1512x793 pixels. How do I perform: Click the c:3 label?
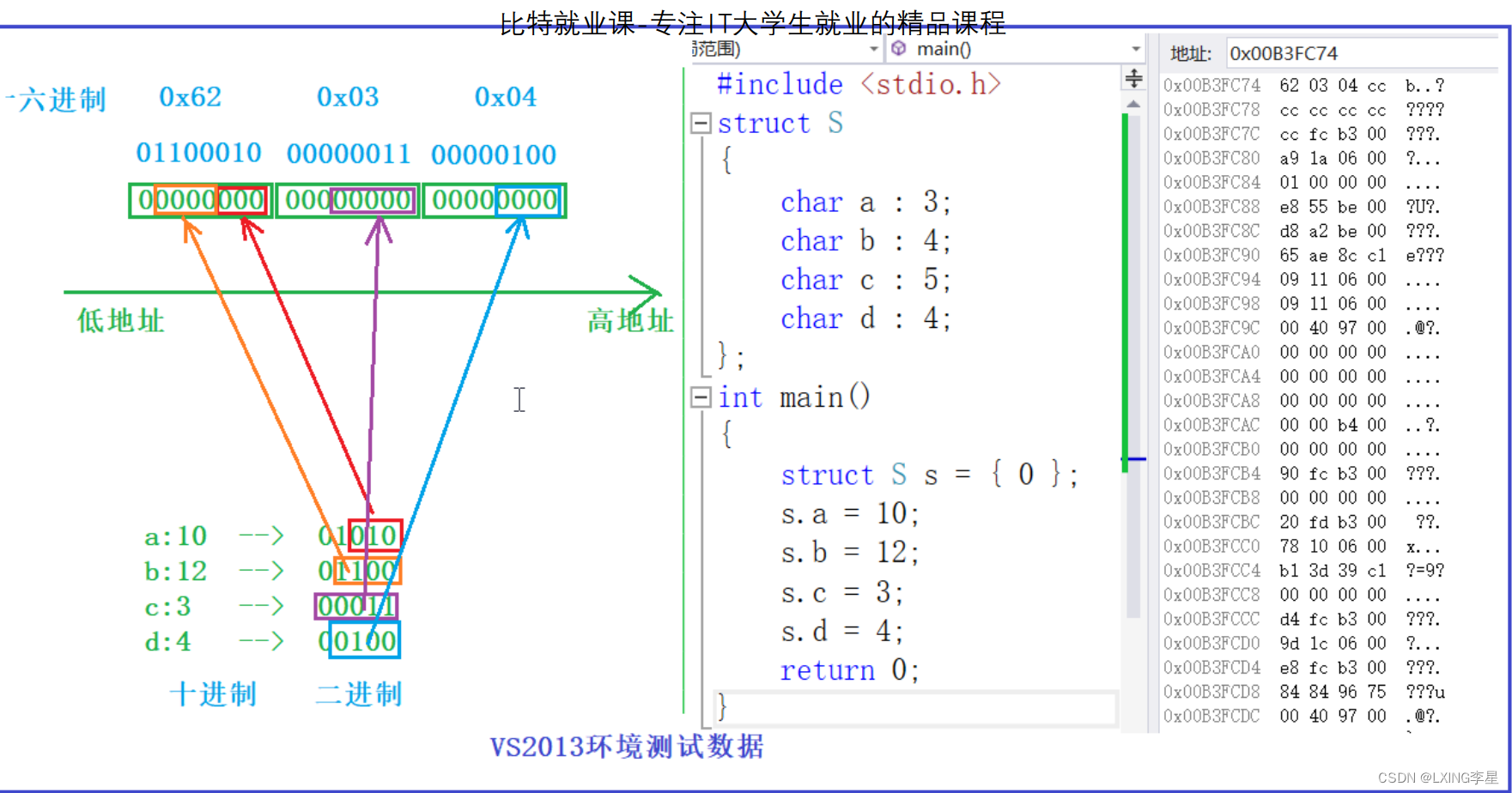point(168,607)
